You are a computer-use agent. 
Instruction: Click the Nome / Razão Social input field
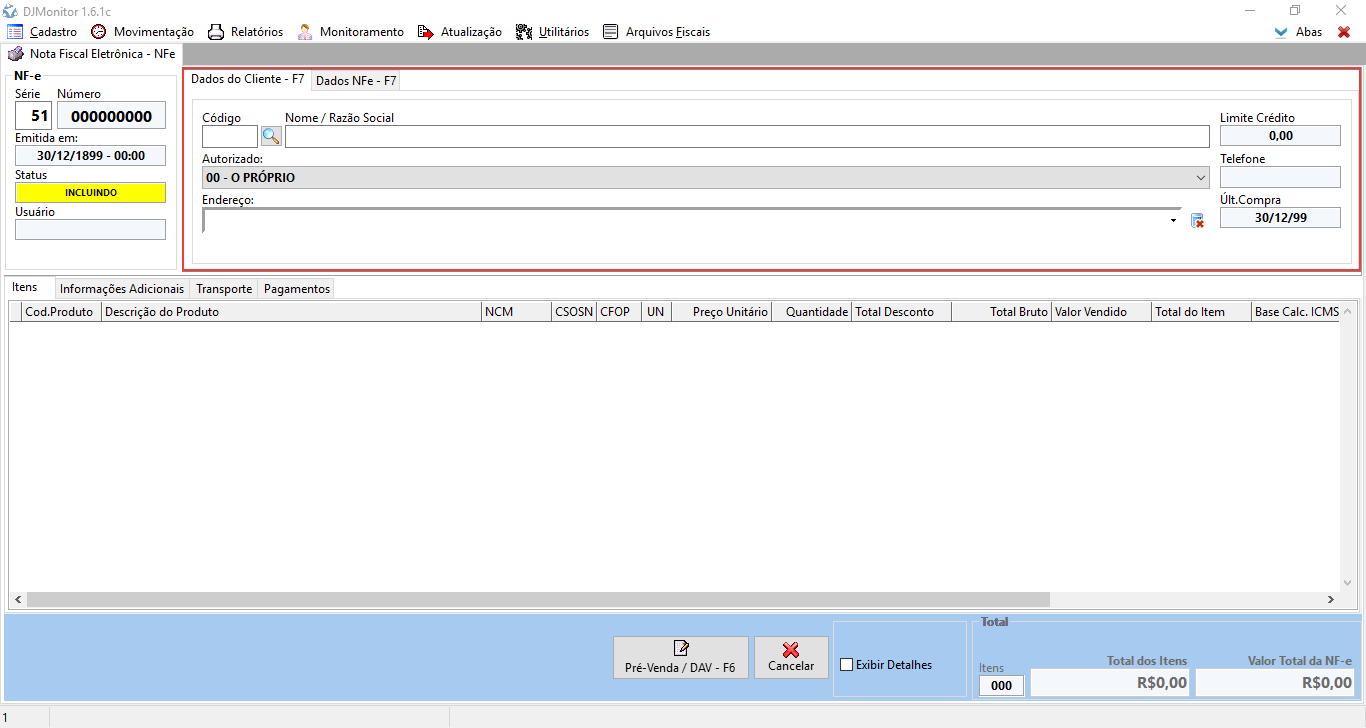[746, 137]
